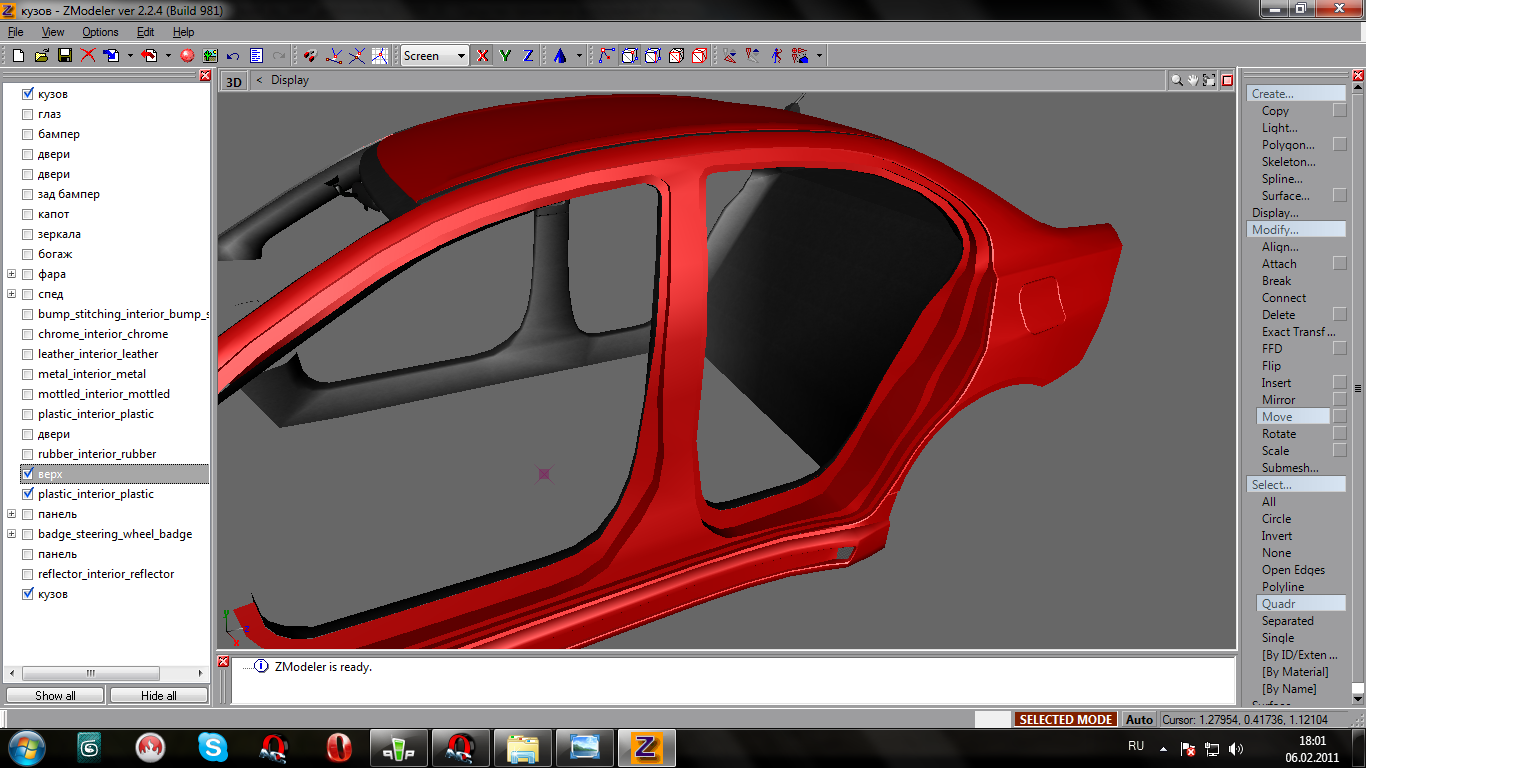Enable visibility of глаз object

28,114
